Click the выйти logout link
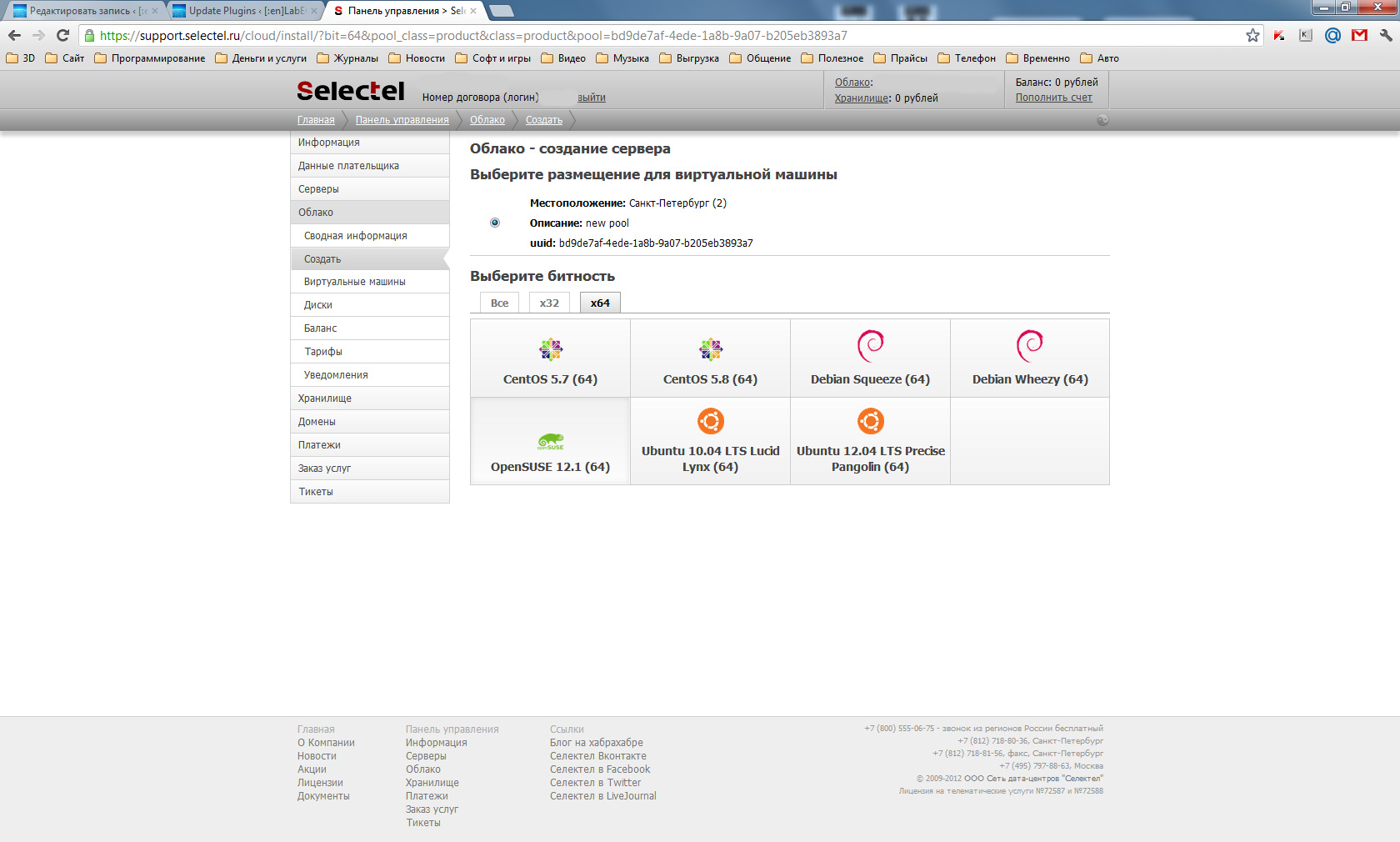 591,98
